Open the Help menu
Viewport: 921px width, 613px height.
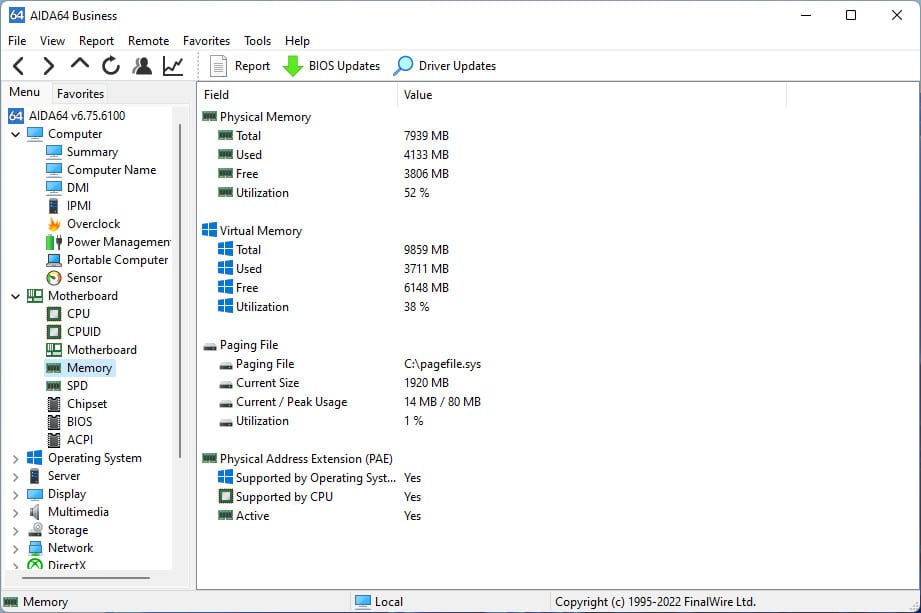click(x=297, y=41)
